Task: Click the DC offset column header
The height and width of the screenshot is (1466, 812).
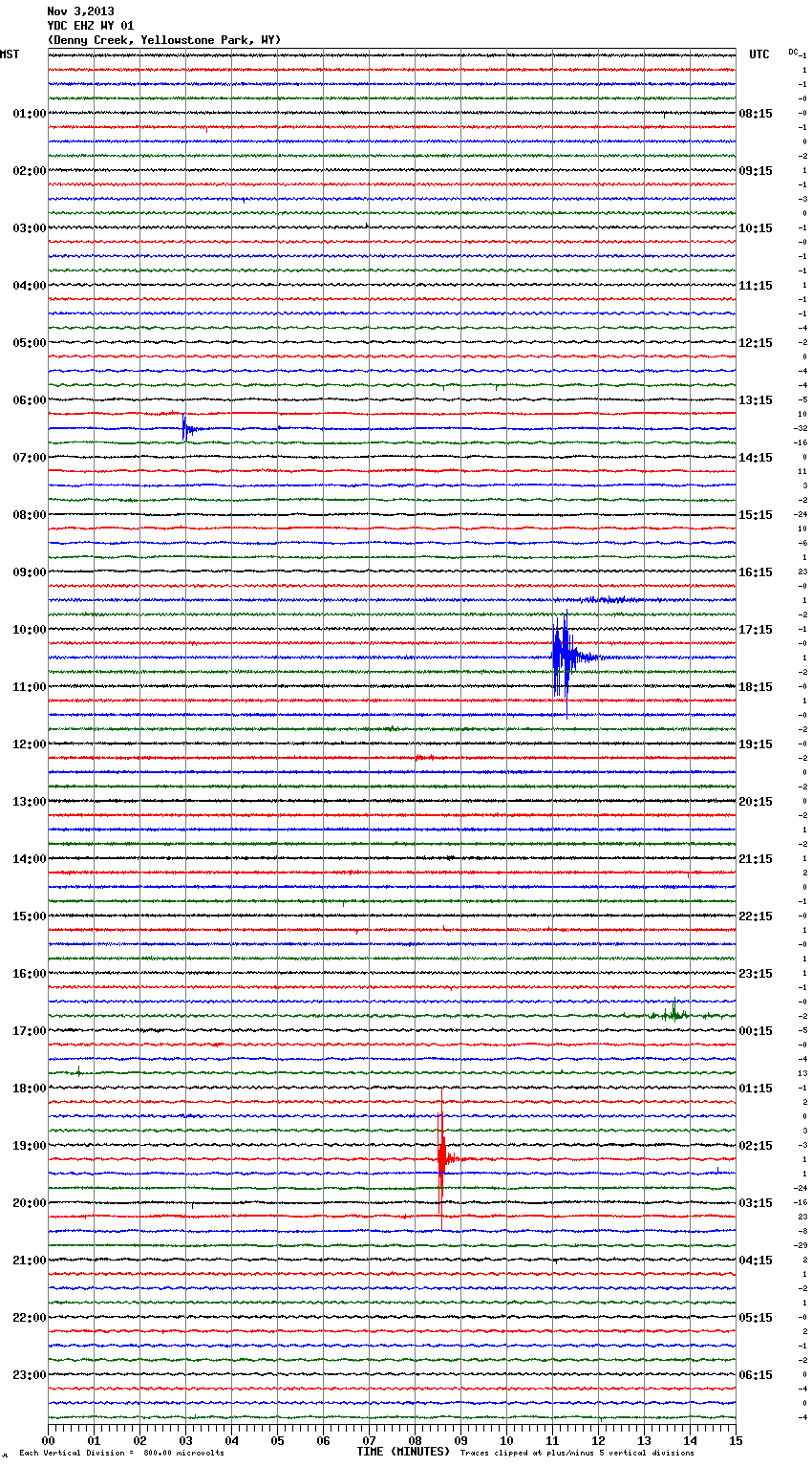Action: click(794, 52)
